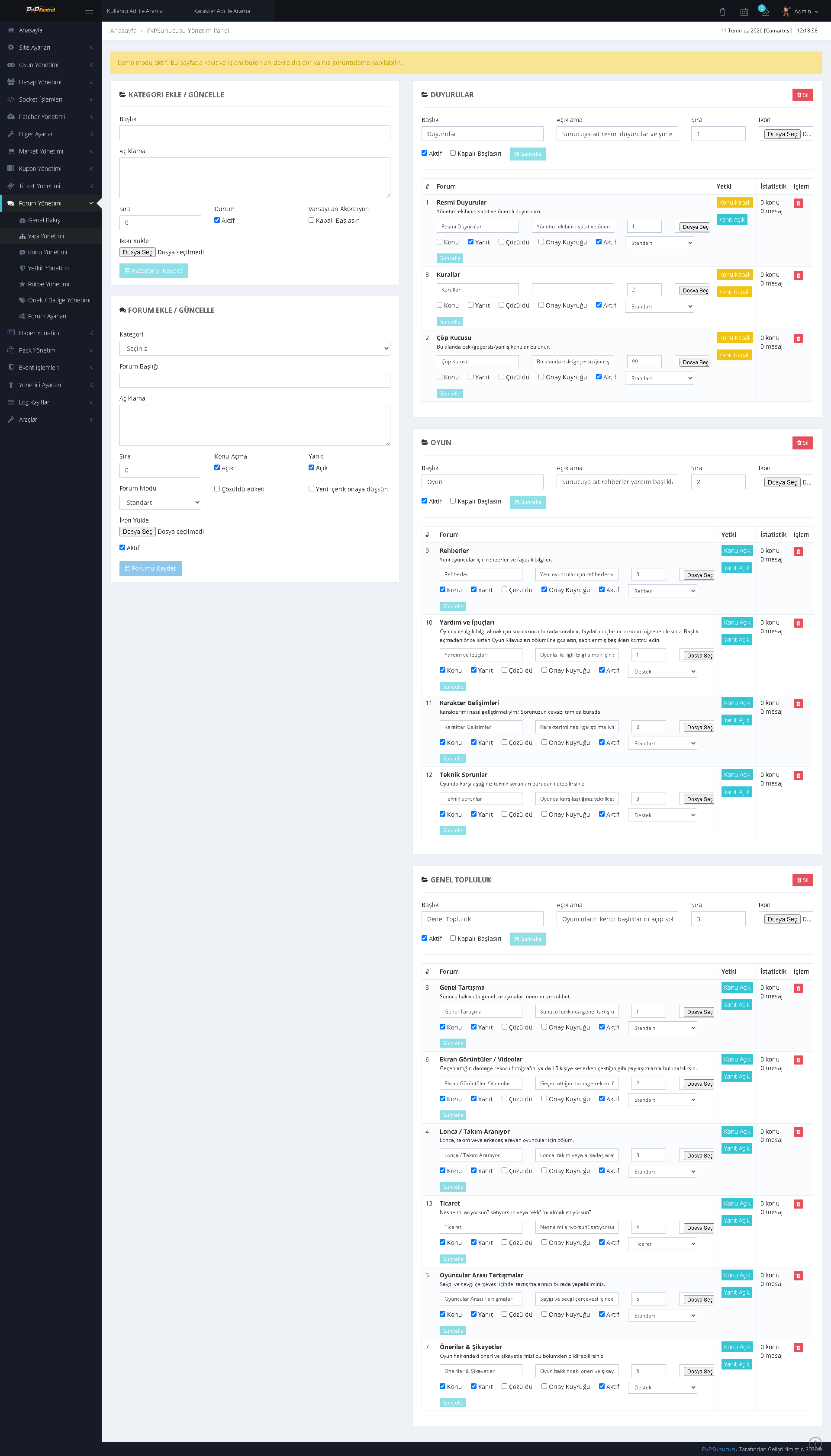Enable Çözüldü etiketi checkbox
Screen dimensions: 831x1456
coord(217,489)
